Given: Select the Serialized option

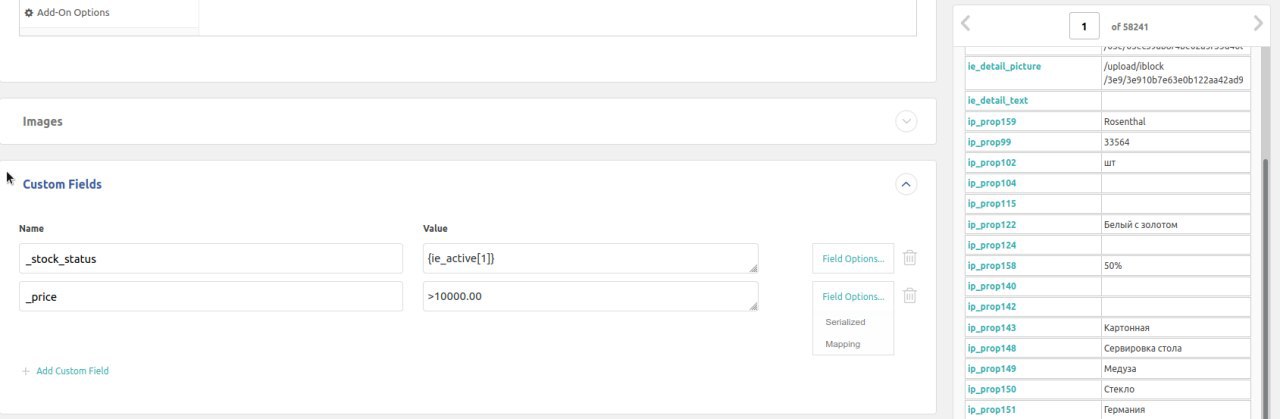Looking at the screenshot, I should tap(845, 322).
